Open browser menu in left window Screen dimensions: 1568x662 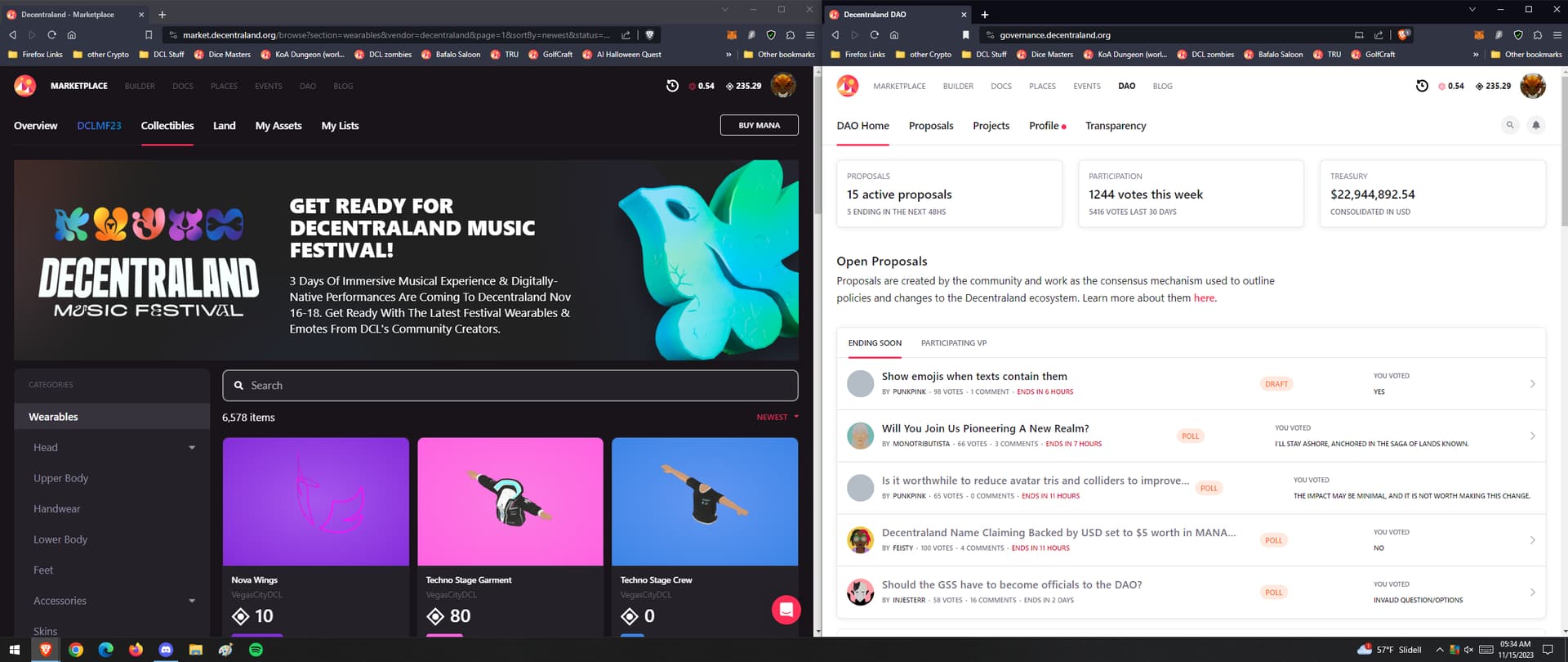(x=810, y=35)
